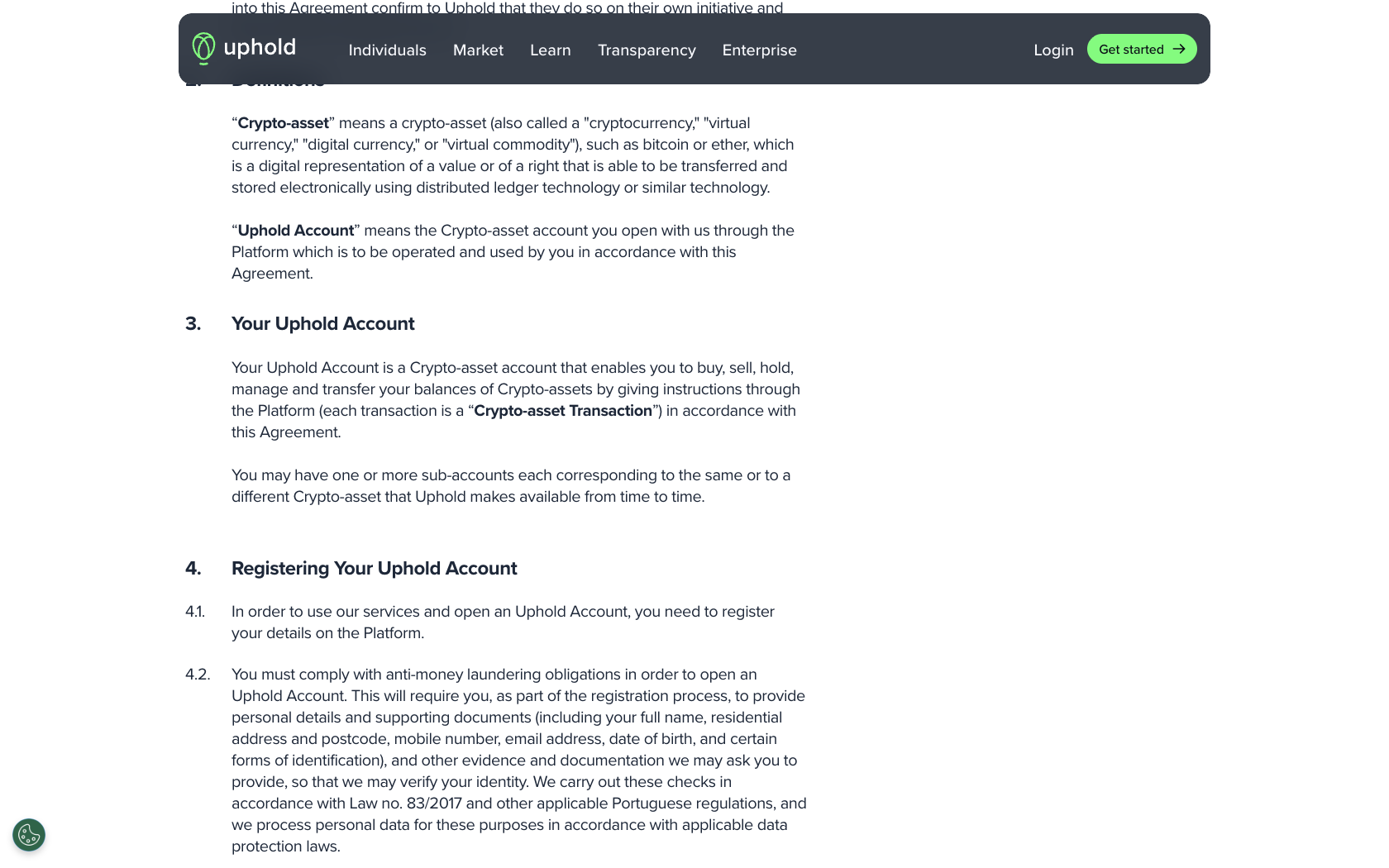Click the cookie badge in bottom corner
This screenshot has height=868, width=1389.
pyautogui.click(x=28, y=835)
